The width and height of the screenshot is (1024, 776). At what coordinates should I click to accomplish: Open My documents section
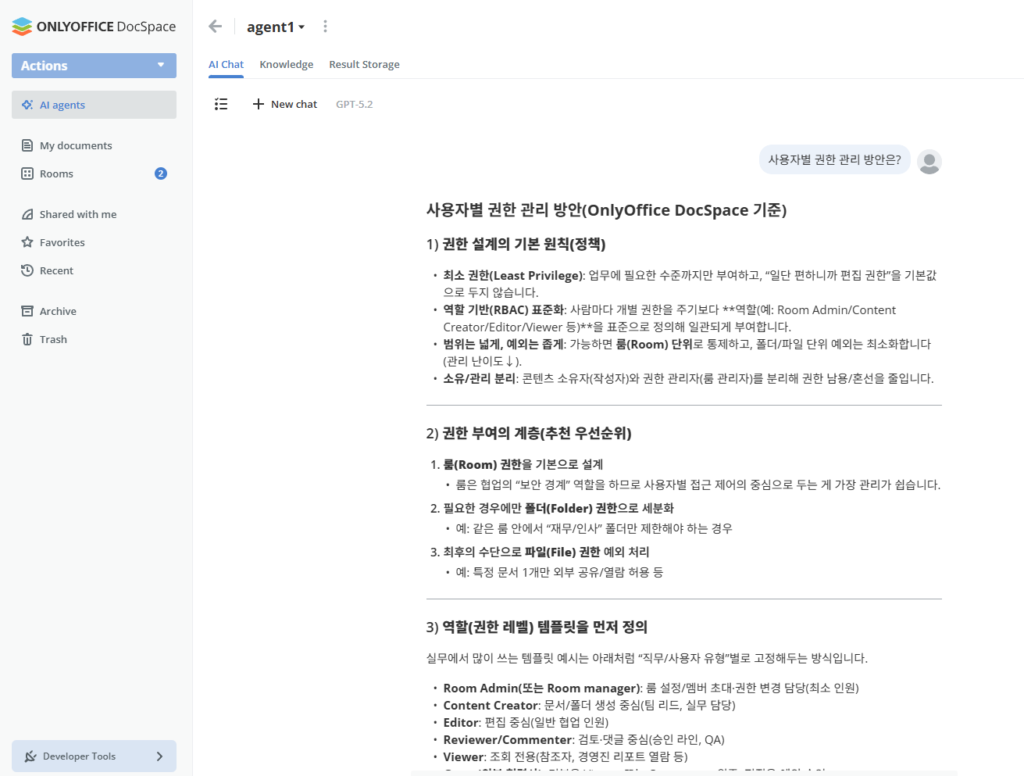[x=75, y=145]
